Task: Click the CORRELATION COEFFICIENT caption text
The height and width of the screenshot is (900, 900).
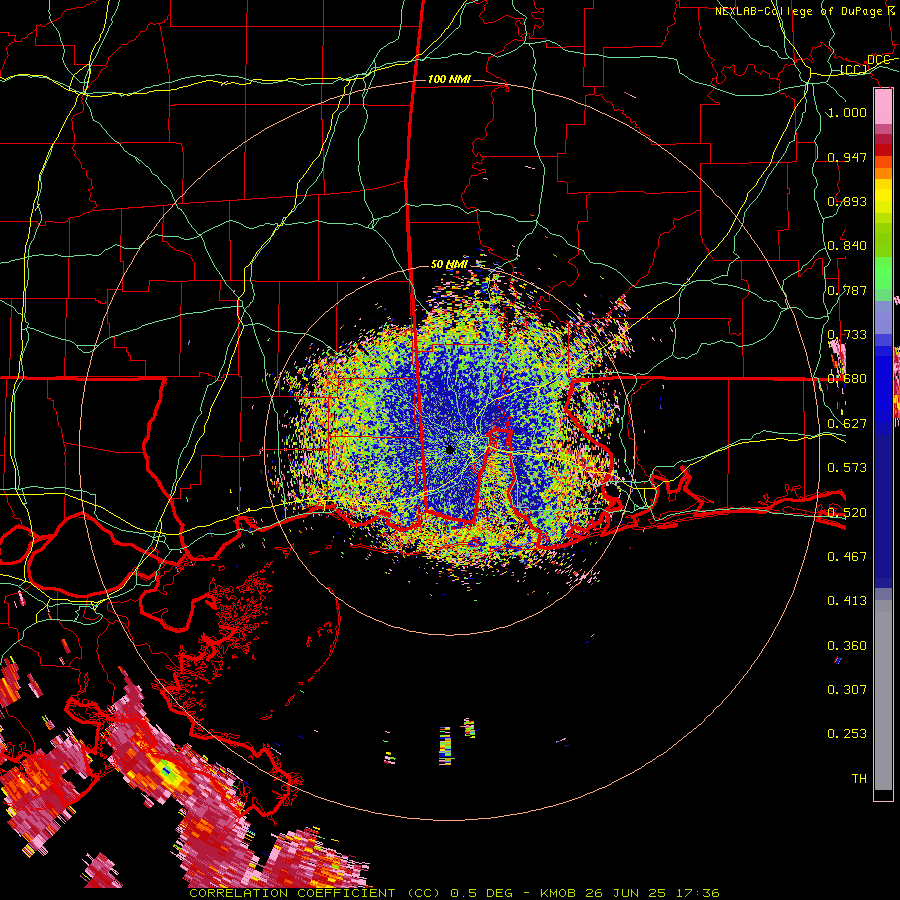Action: [x=292, y=893]
